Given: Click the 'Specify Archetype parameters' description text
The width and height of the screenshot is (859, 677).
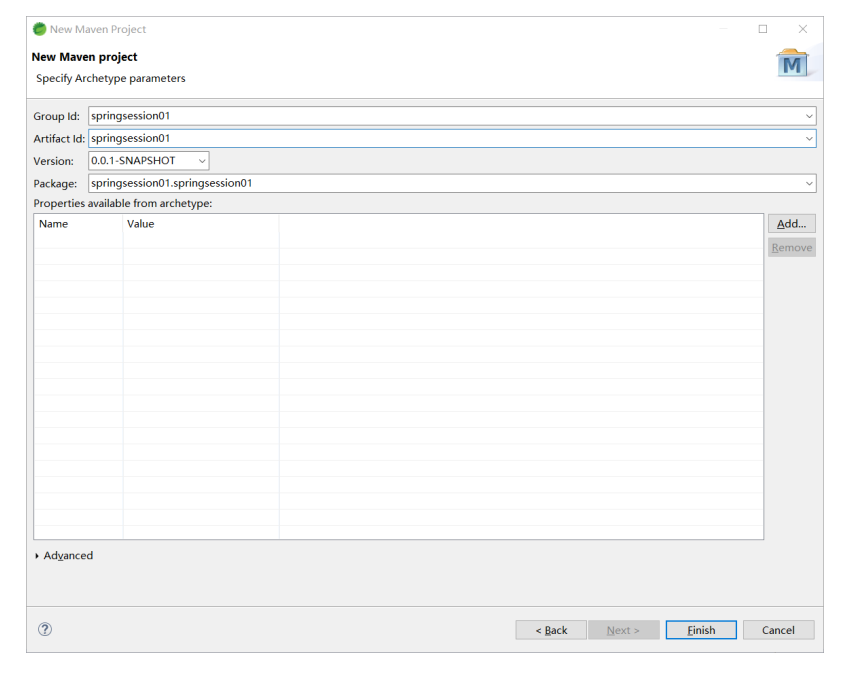Looking at the screenshot, I should coord(111,78).
